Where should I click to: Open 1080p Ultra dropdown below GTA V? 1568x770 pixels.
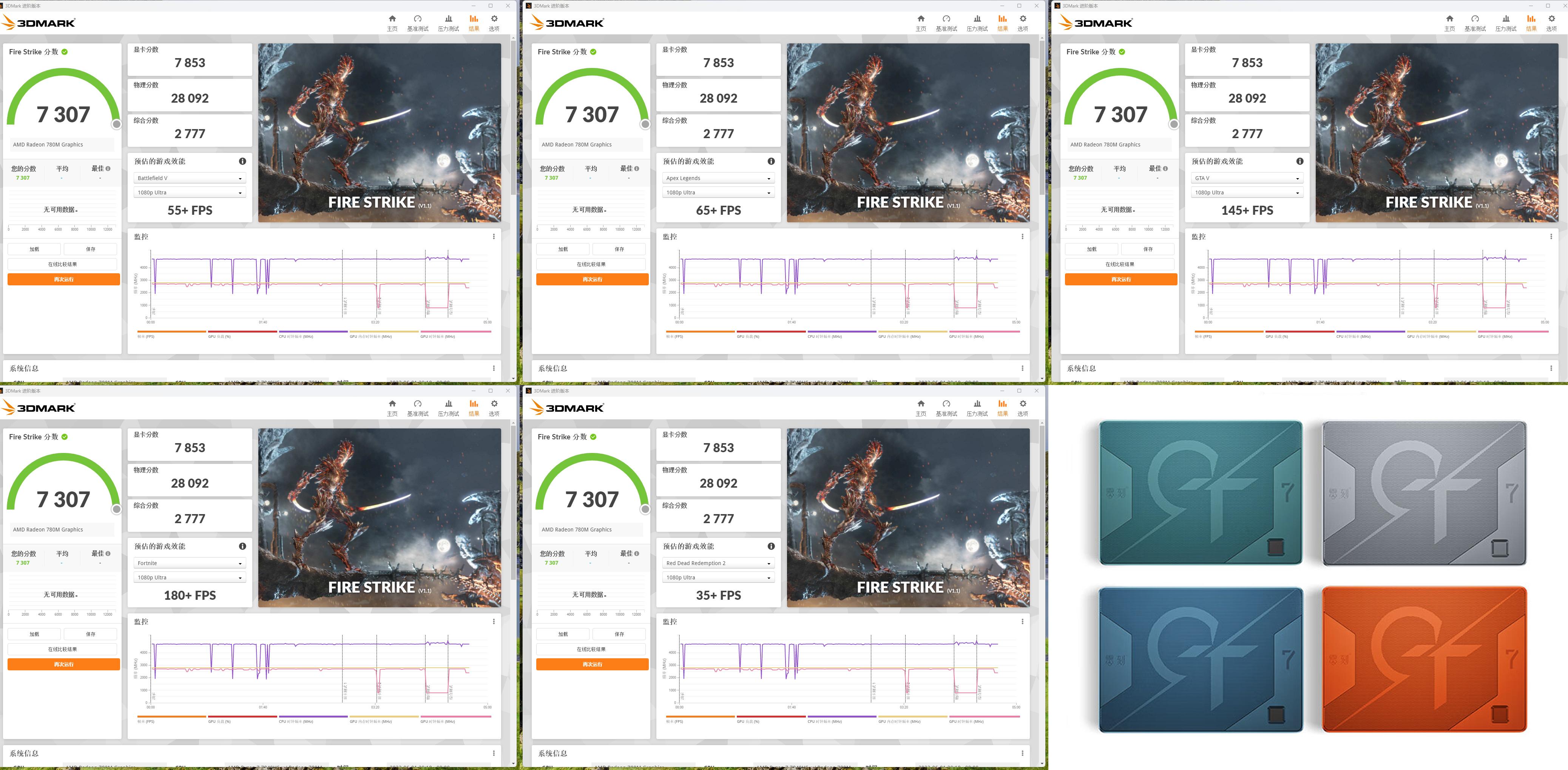[1247, 193]
